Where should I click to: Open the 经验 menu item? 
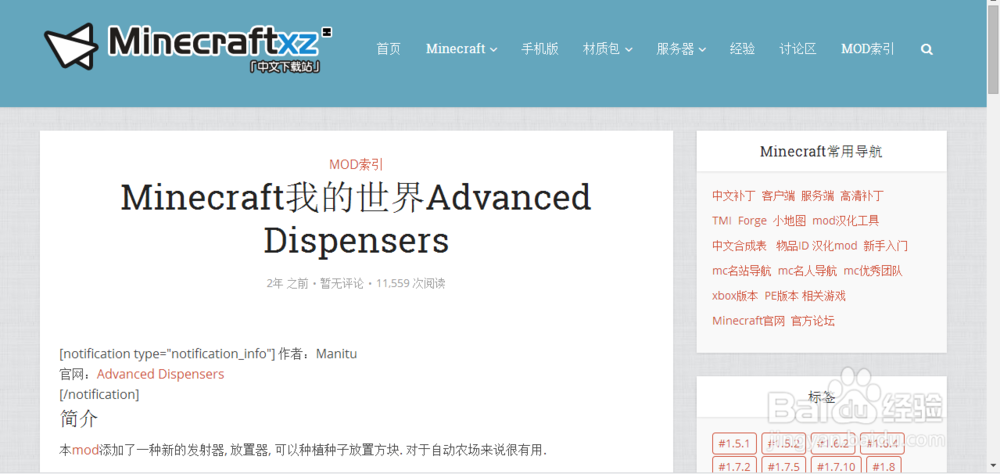point(742,49)
